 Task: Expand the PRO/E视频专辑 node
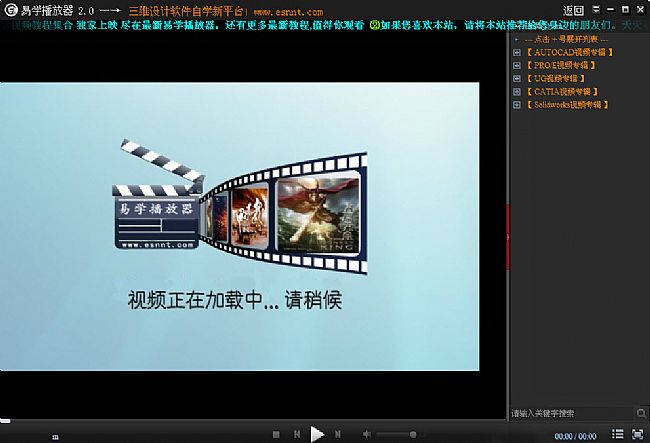point(517,65)
